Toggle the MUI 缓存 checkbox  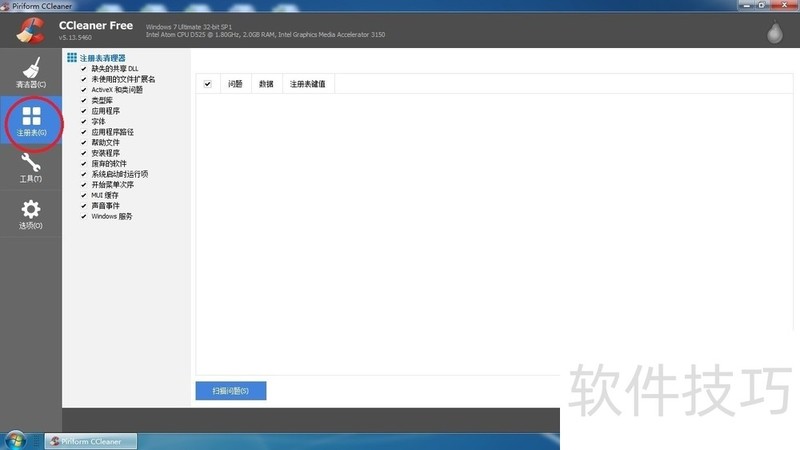point(84,195)
